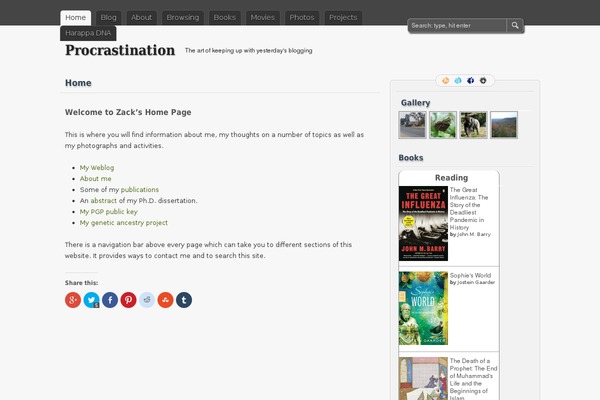Share this page on Facebook below the post

[110, 300]
